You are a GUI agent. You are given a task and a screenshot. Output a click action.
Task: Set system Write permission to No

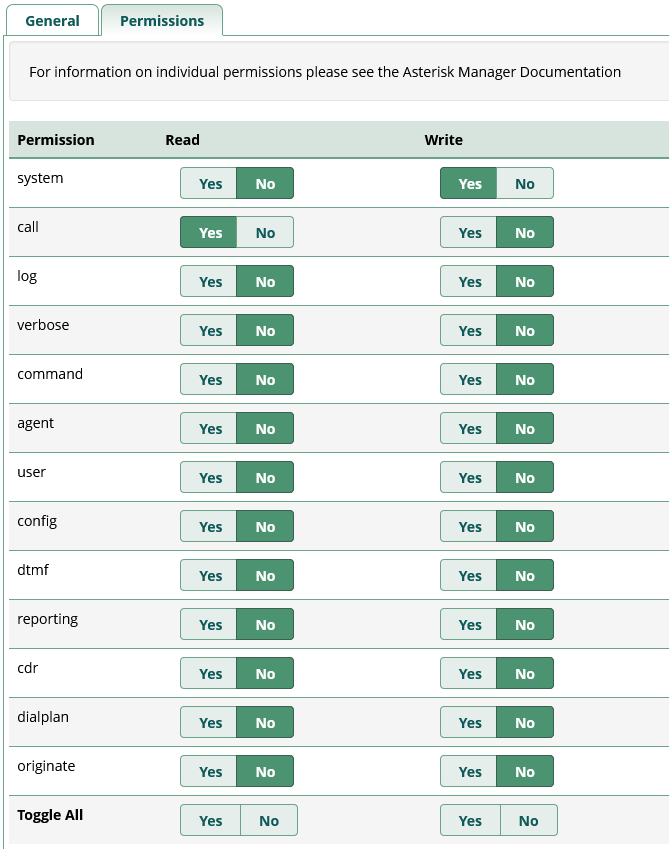524,184
